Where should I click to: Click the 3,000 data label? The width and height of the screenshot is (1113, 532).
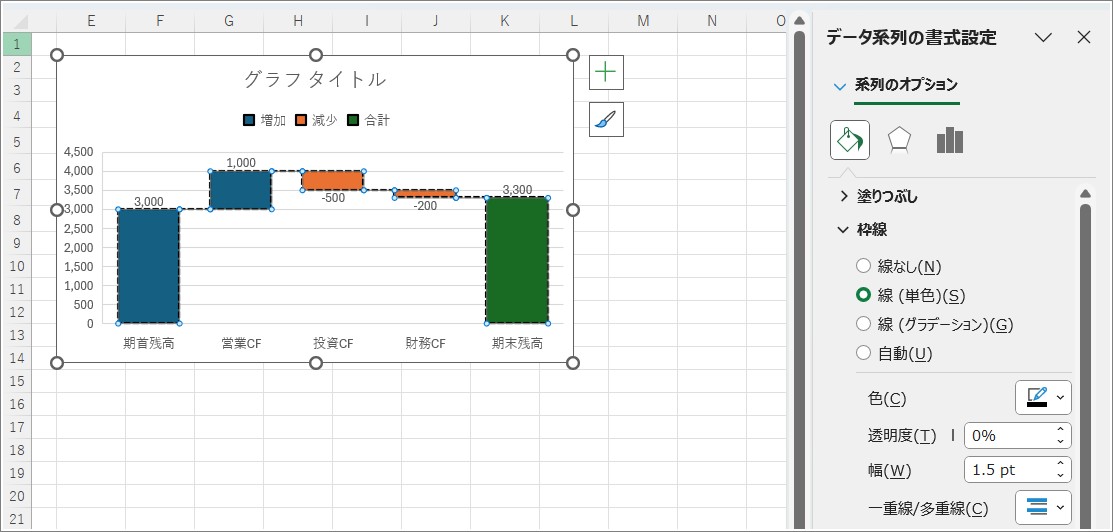148,202
